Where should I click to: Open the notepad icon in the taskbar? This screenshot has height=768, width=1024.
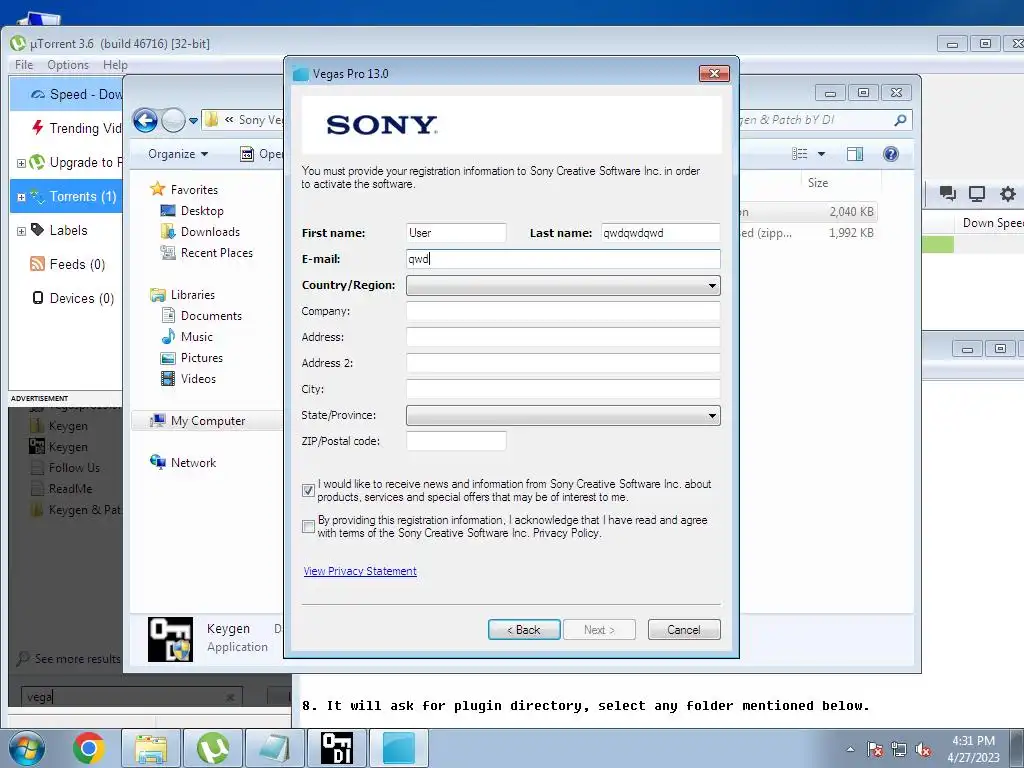(275, 748)
